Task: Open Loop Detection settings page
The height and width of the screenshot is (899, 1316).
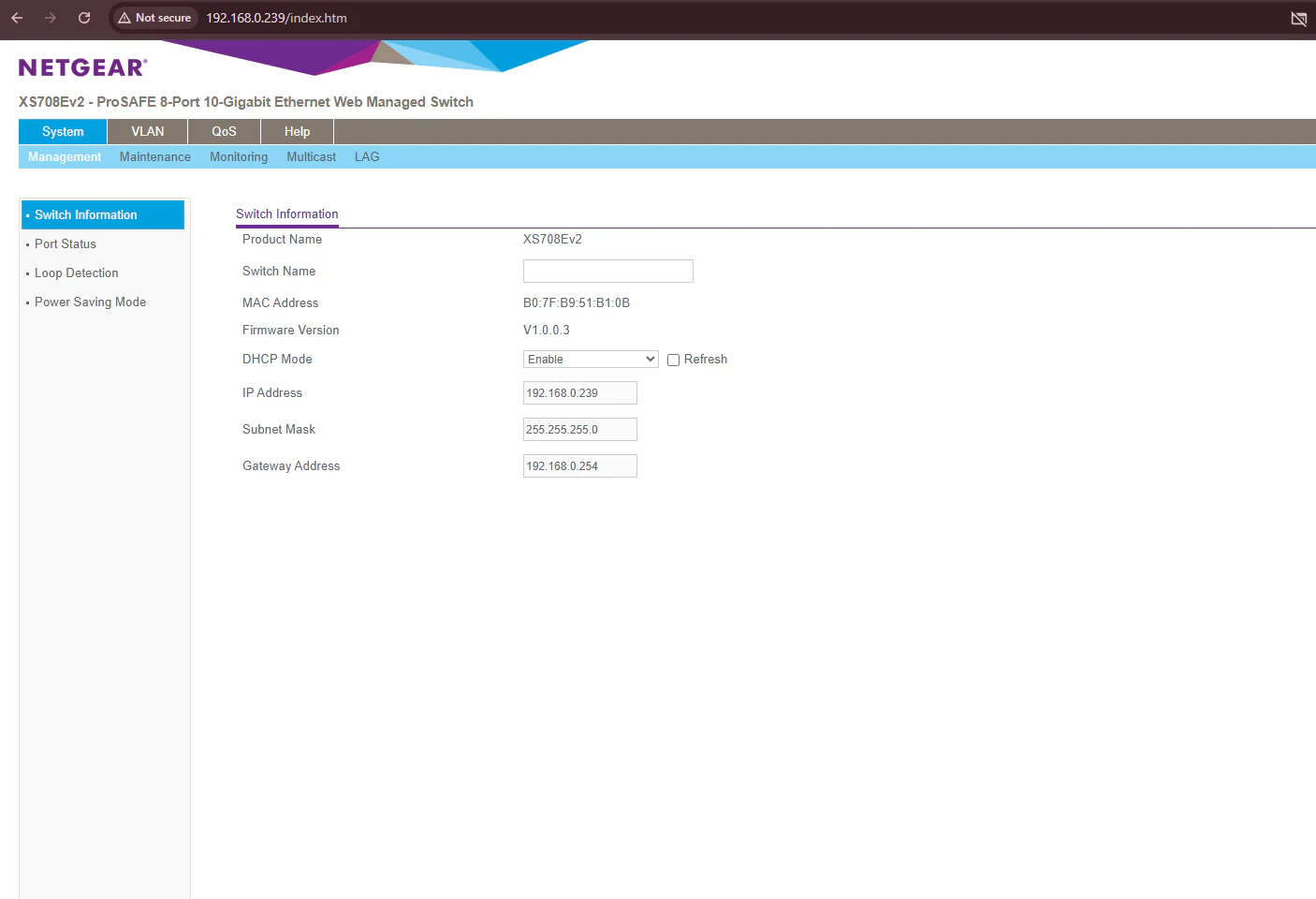Action: point(77,273)
